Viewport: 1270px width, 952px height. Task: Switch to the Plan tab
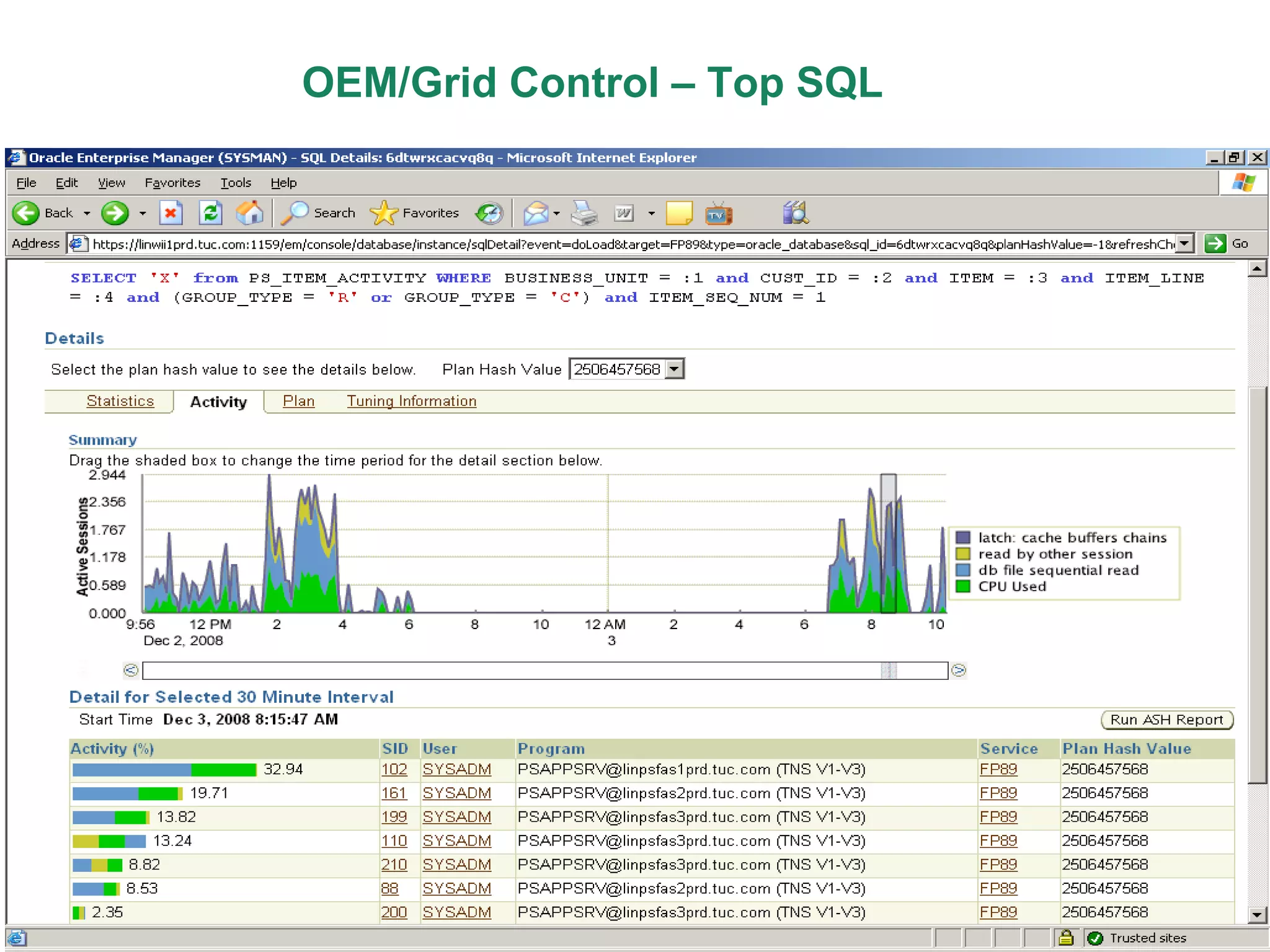coord(299,401)
